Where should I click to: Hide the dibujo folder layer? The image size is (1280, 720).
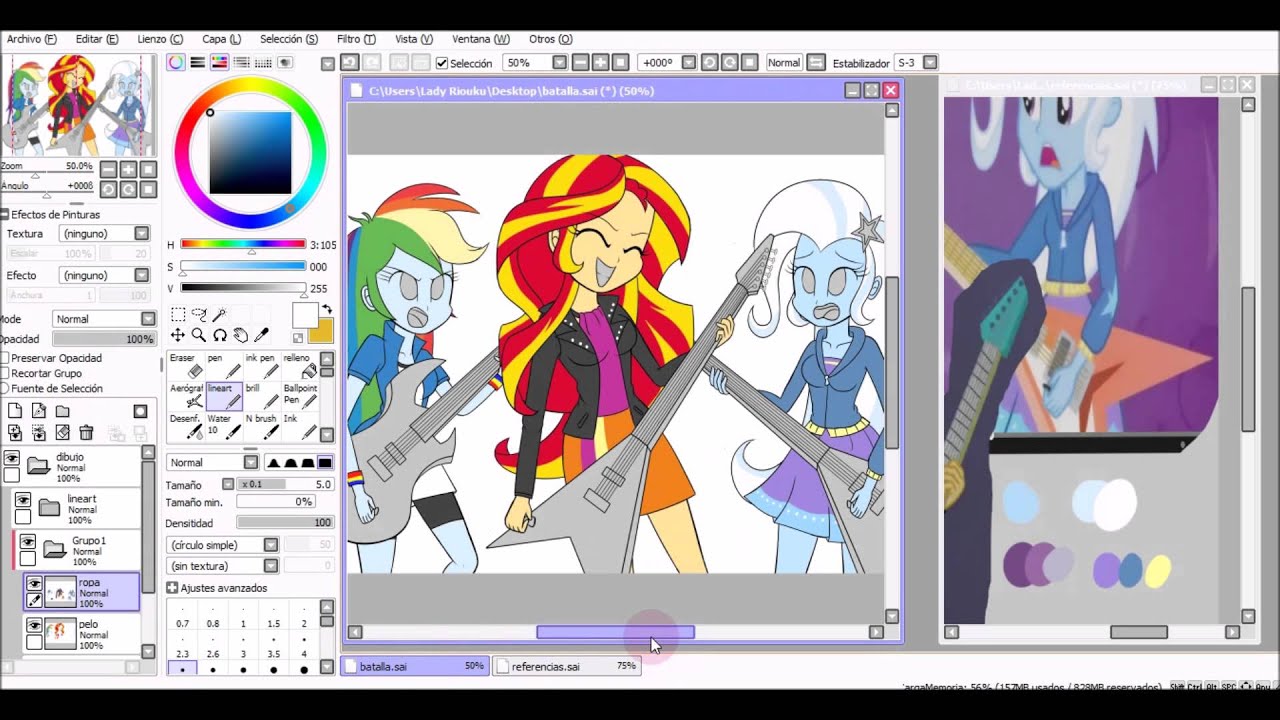(12, 459)
